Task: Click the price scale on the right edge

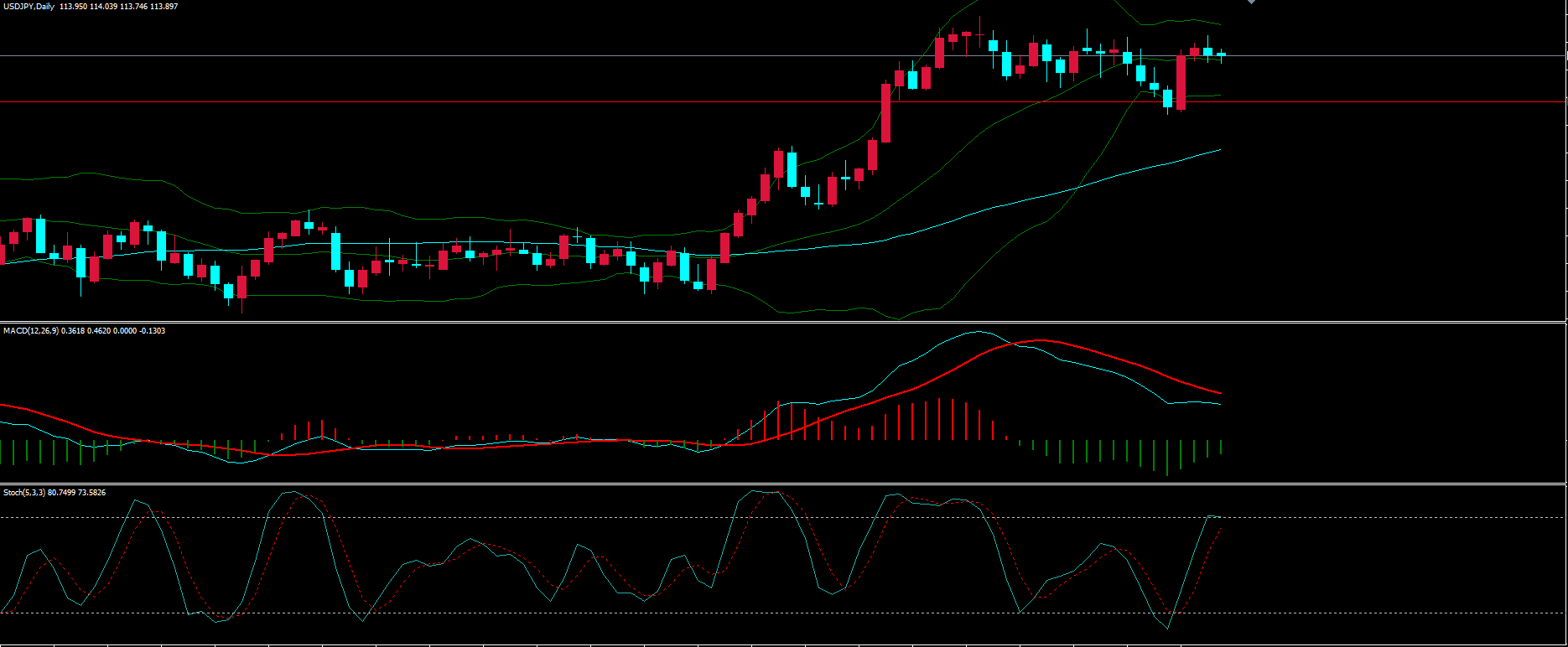Action: point(1566,168)
